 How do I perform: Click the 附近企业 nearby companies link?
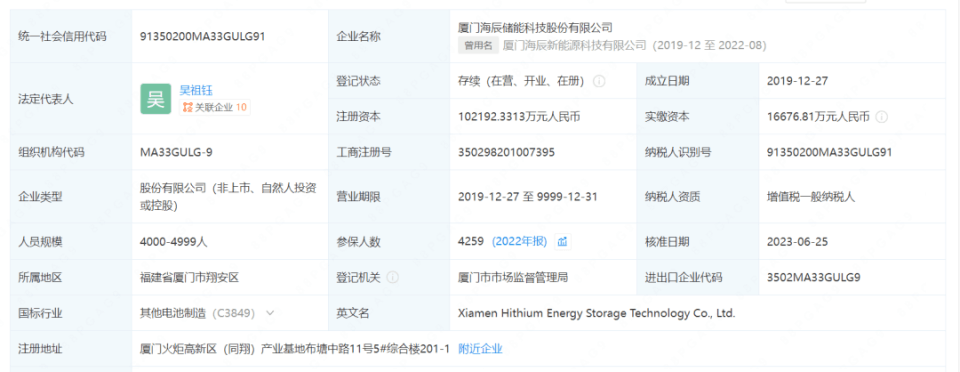481,349
